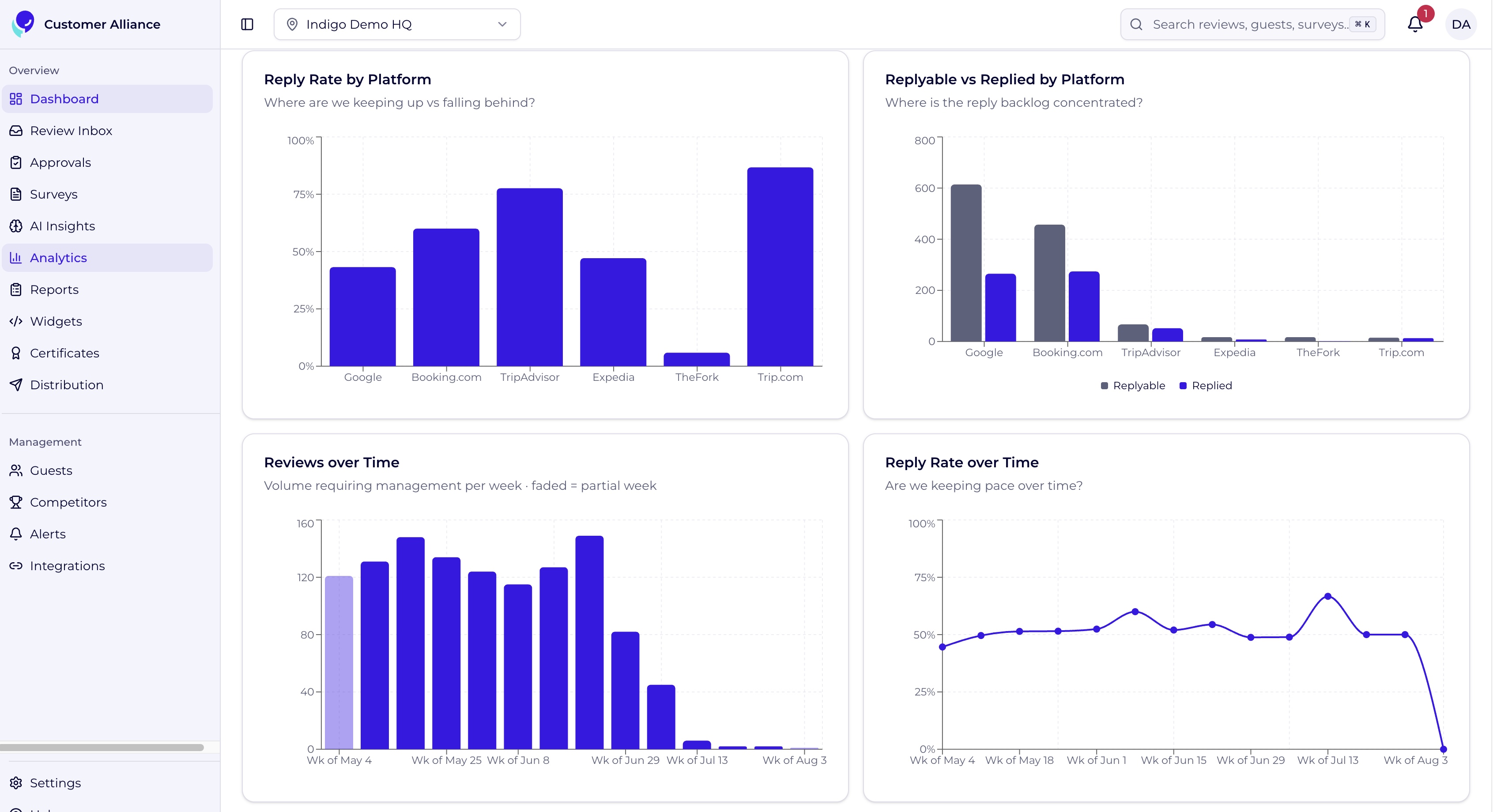
Task: Click the Reports sheet icon
Action: (15, 290)
